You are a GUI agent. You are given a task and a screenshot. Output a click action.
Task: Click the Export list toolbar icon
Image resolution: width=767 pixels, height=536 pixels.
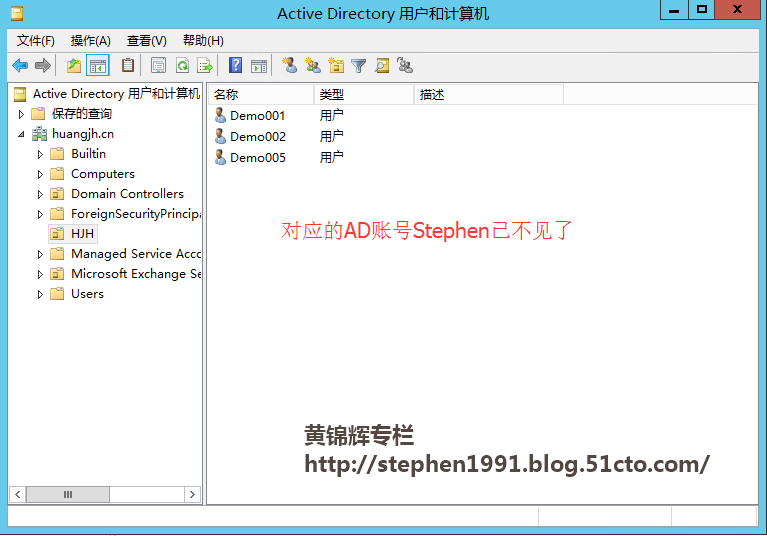coord(205,66)
